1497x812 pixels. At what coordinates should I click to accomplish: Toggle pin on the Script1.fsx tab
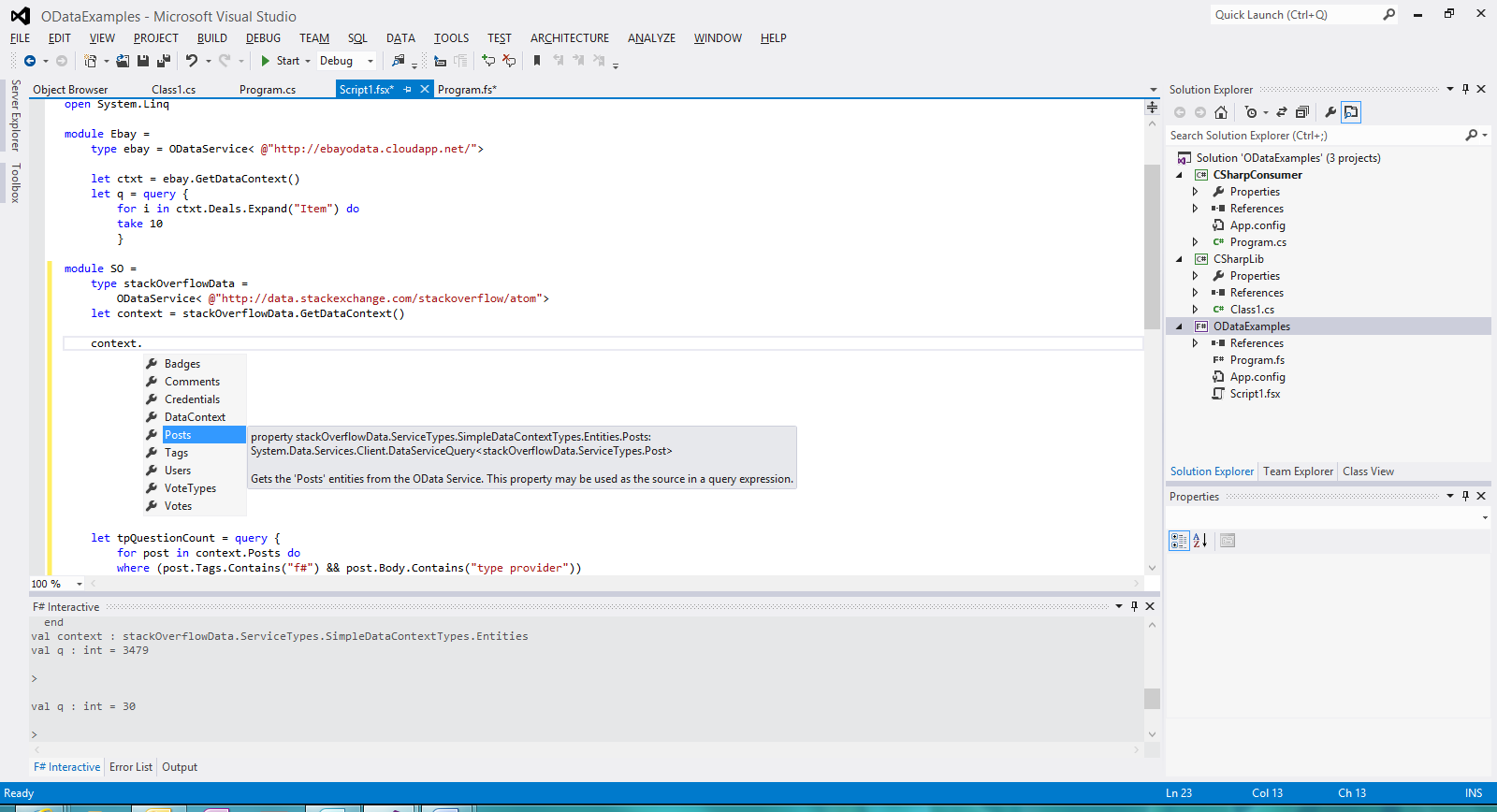click(x=407, y=89)
